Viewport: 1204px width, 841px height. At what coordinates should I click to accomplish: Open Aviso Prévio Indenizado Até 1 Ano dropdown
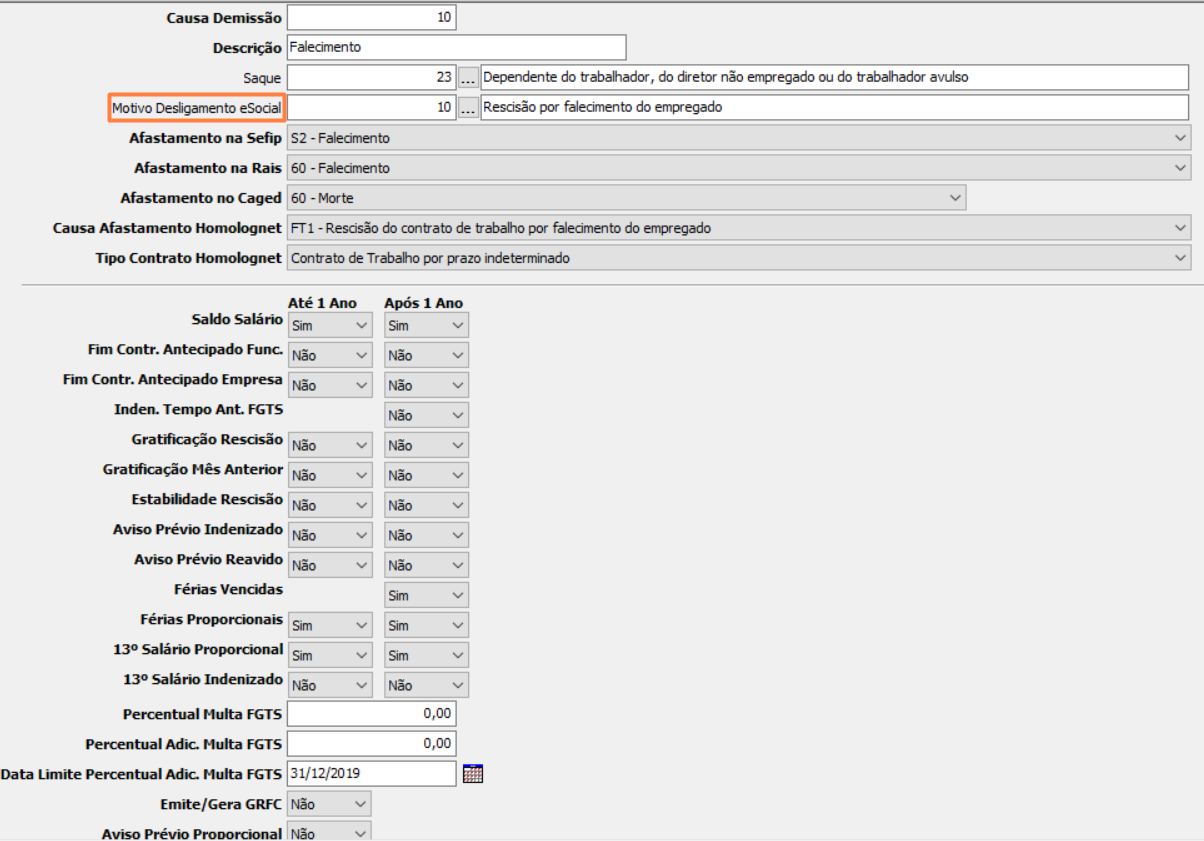click(x=329, y=535)
